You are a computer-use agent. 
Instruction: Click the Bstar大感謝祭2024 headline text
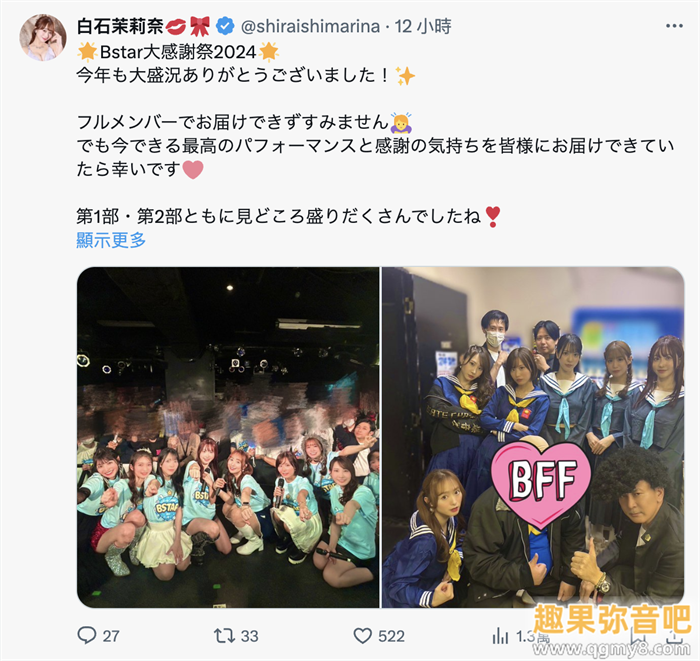178,52
